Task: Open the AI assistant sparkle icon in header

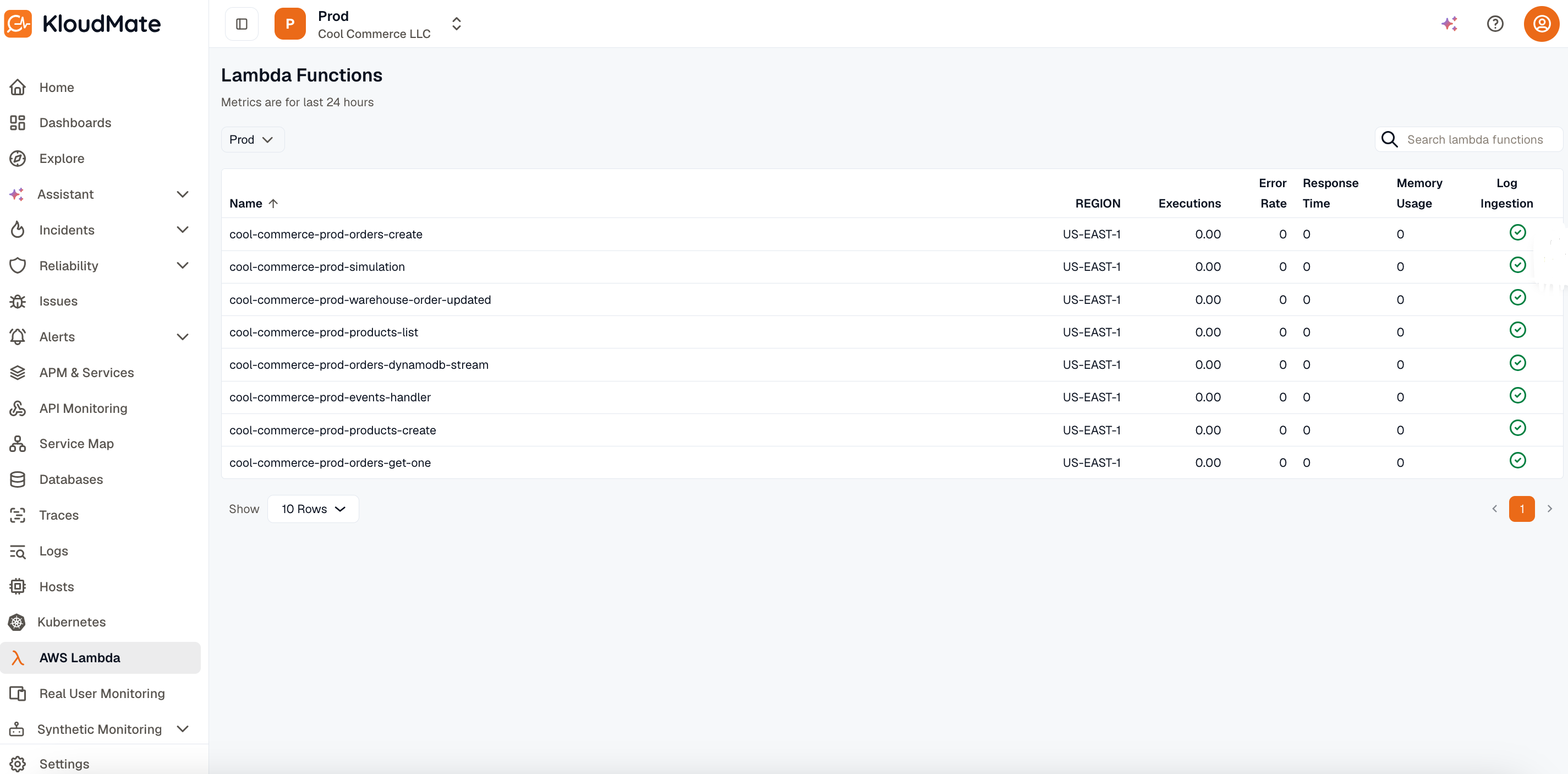Action: coord(1449,24)
